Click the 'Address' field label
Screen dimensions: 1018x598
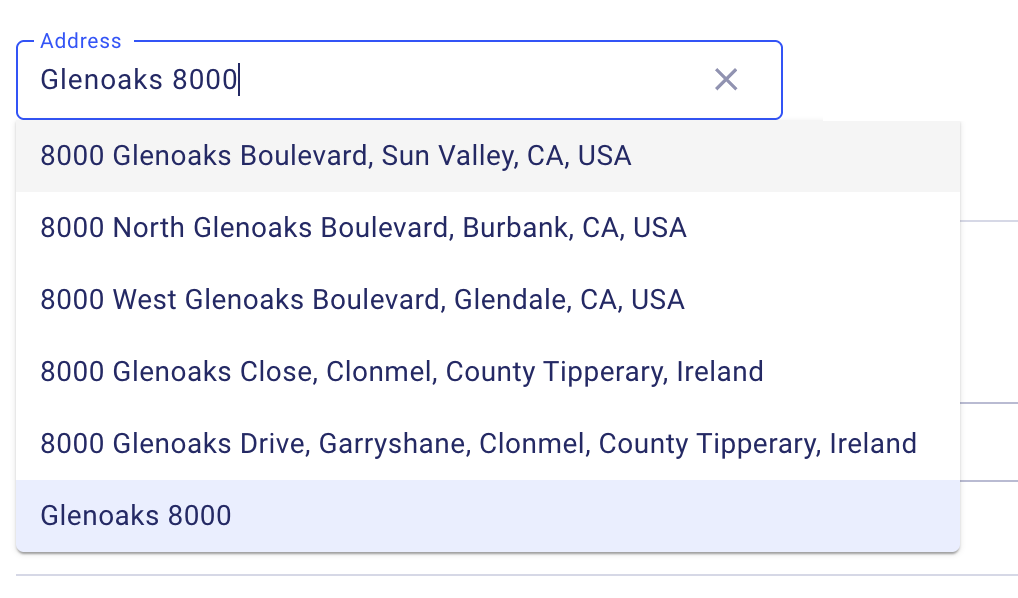pyautogui.click(x=81, y=41)
